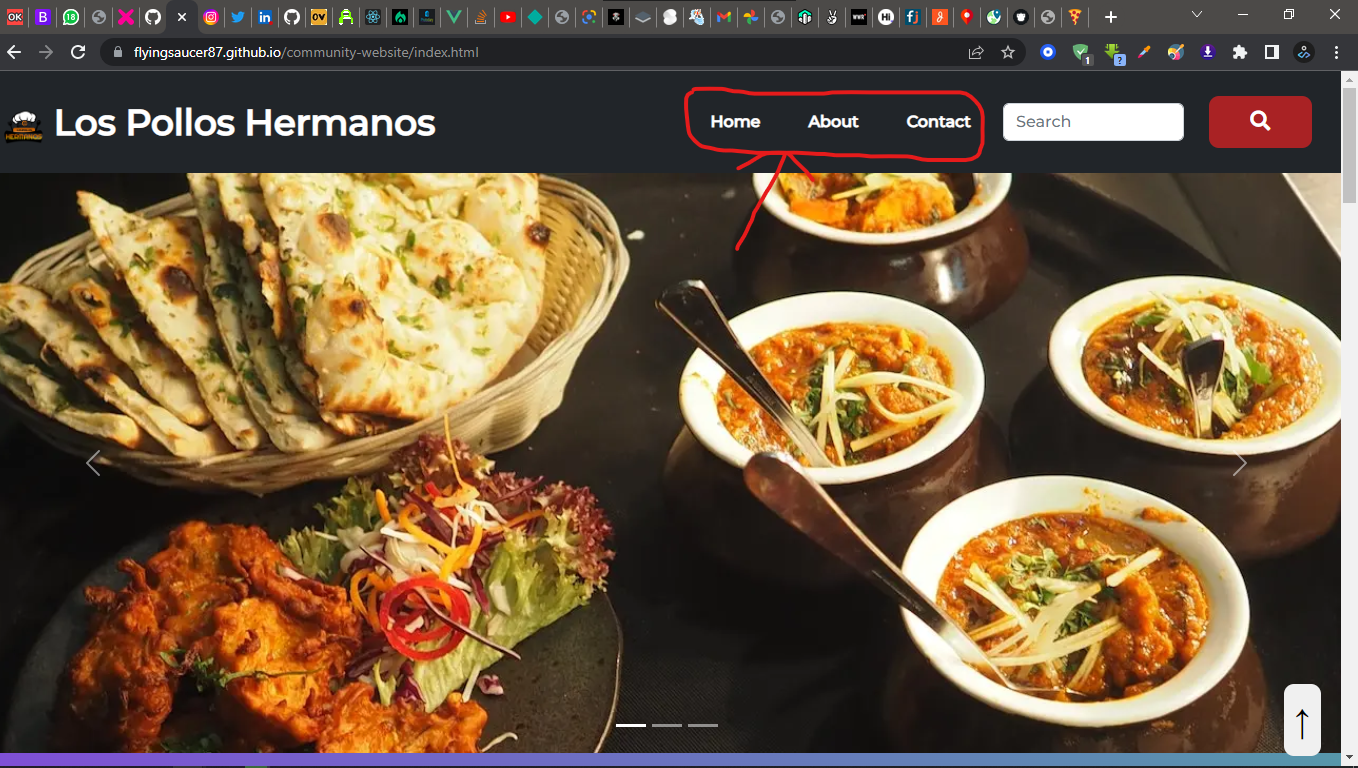
Task: Open Chrome's three-dot menu
Action: [x=1337, y=51]
